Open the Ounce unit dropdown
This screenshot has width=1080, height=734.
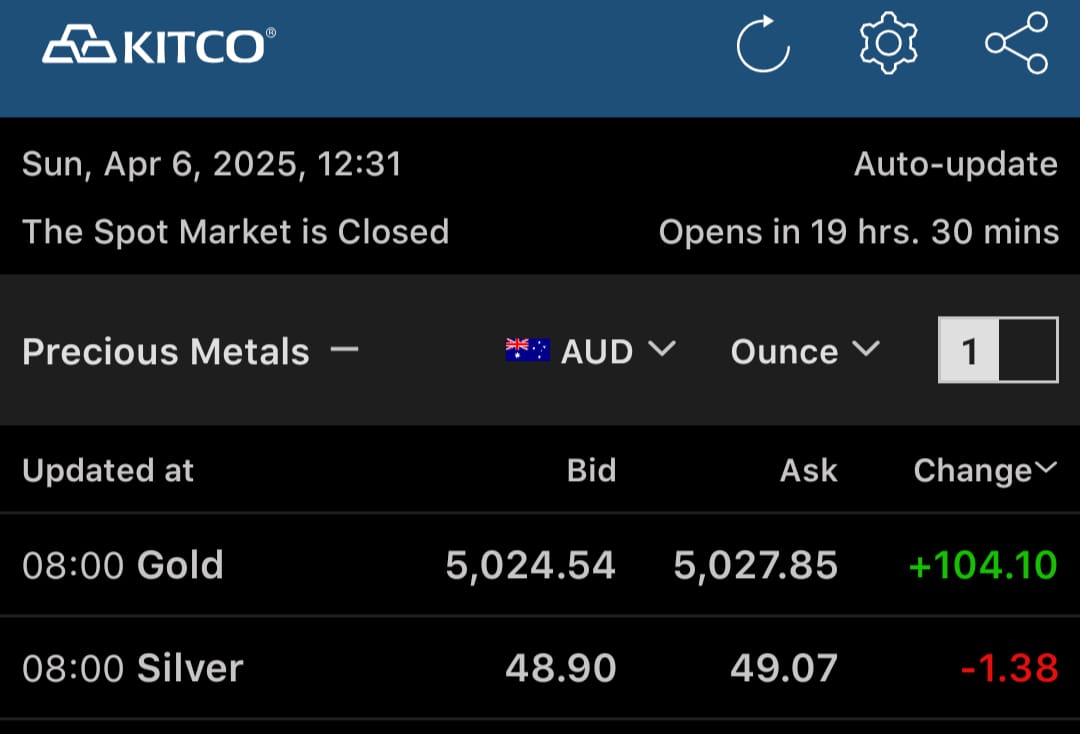pos(805,351)
